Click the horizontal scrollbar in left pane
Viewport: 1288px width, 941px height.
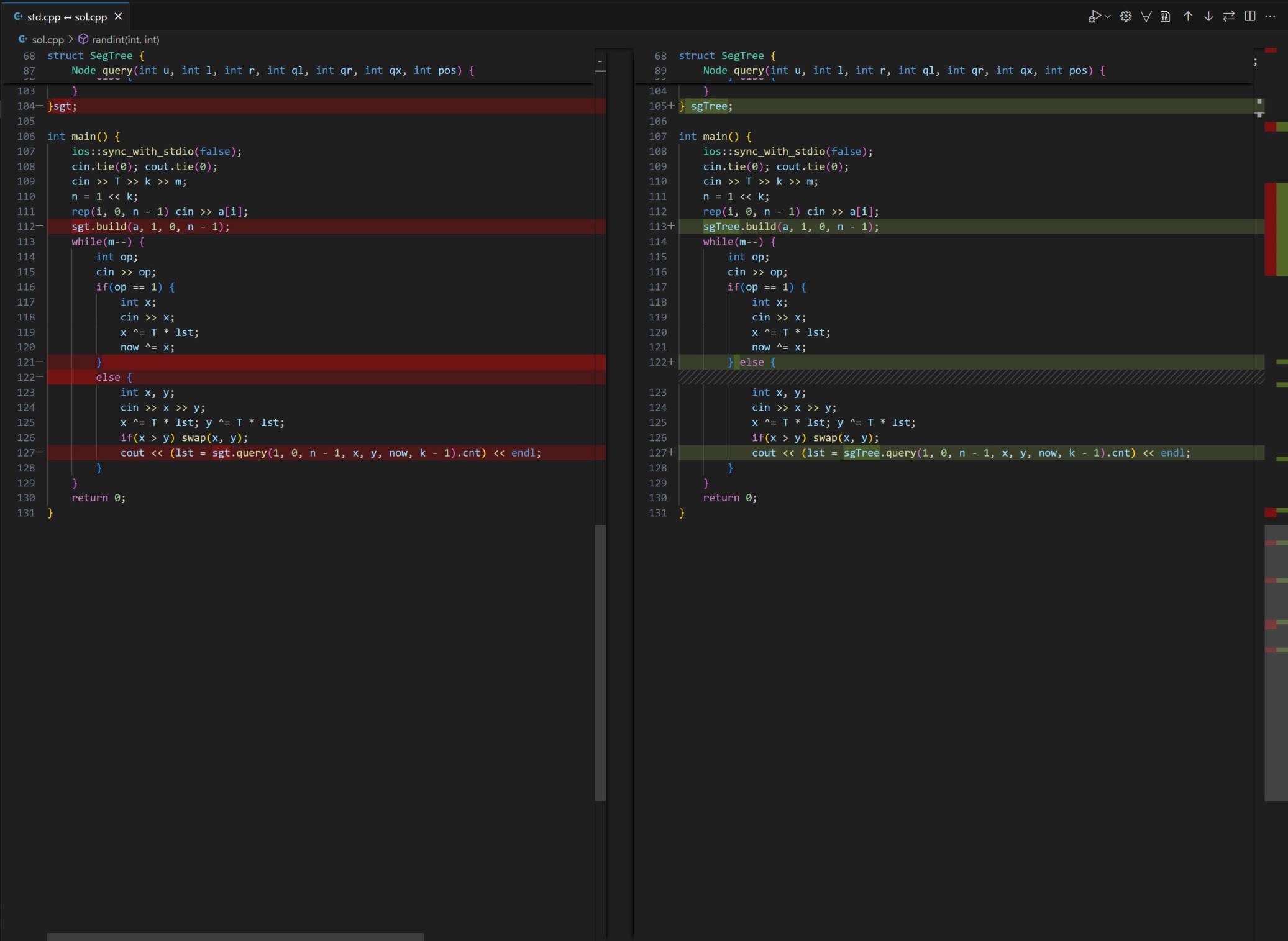coord(235,936)
